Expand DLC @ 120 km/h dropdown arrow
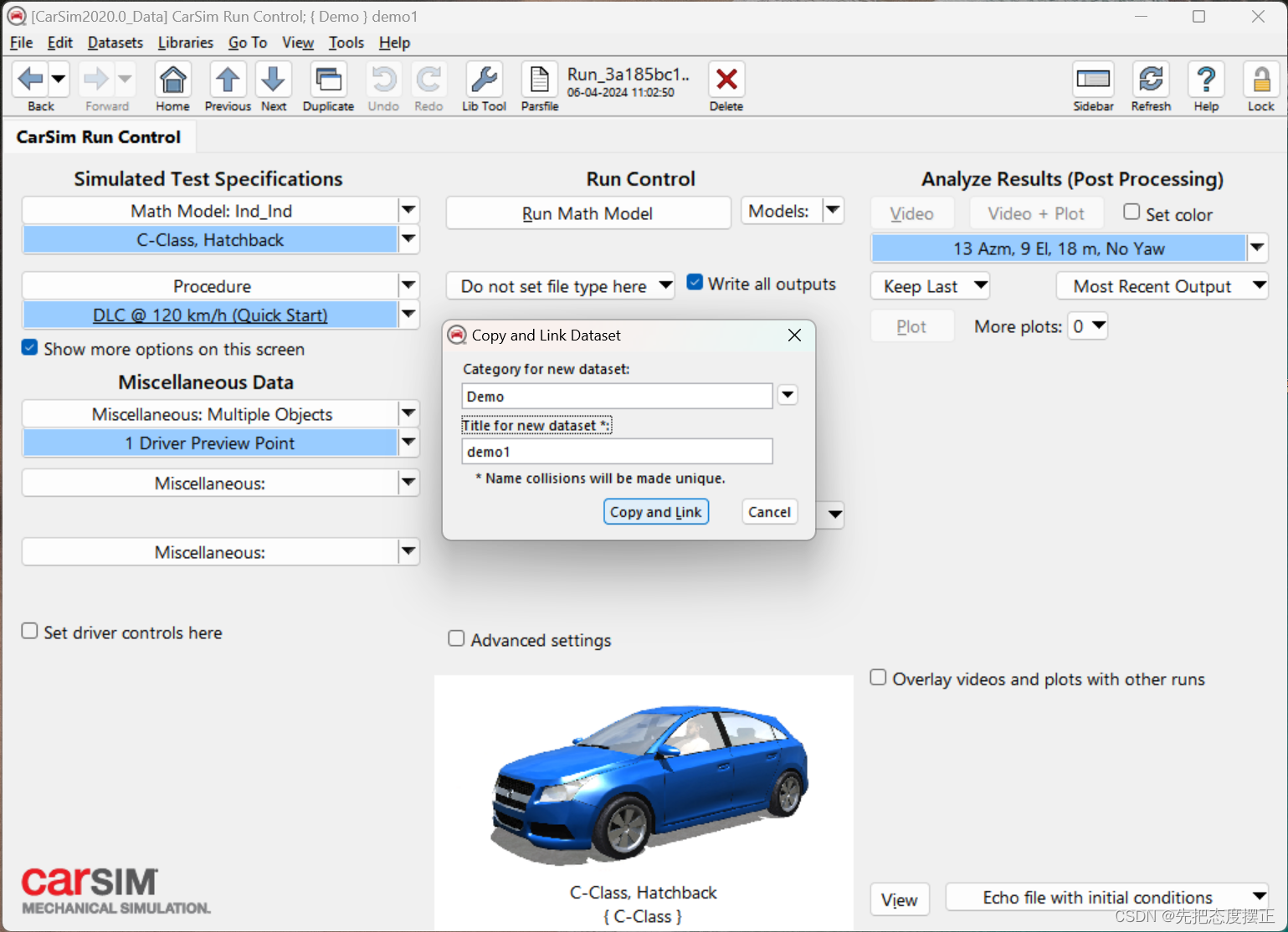The image size is (1288, 932). tap(408, 315)
